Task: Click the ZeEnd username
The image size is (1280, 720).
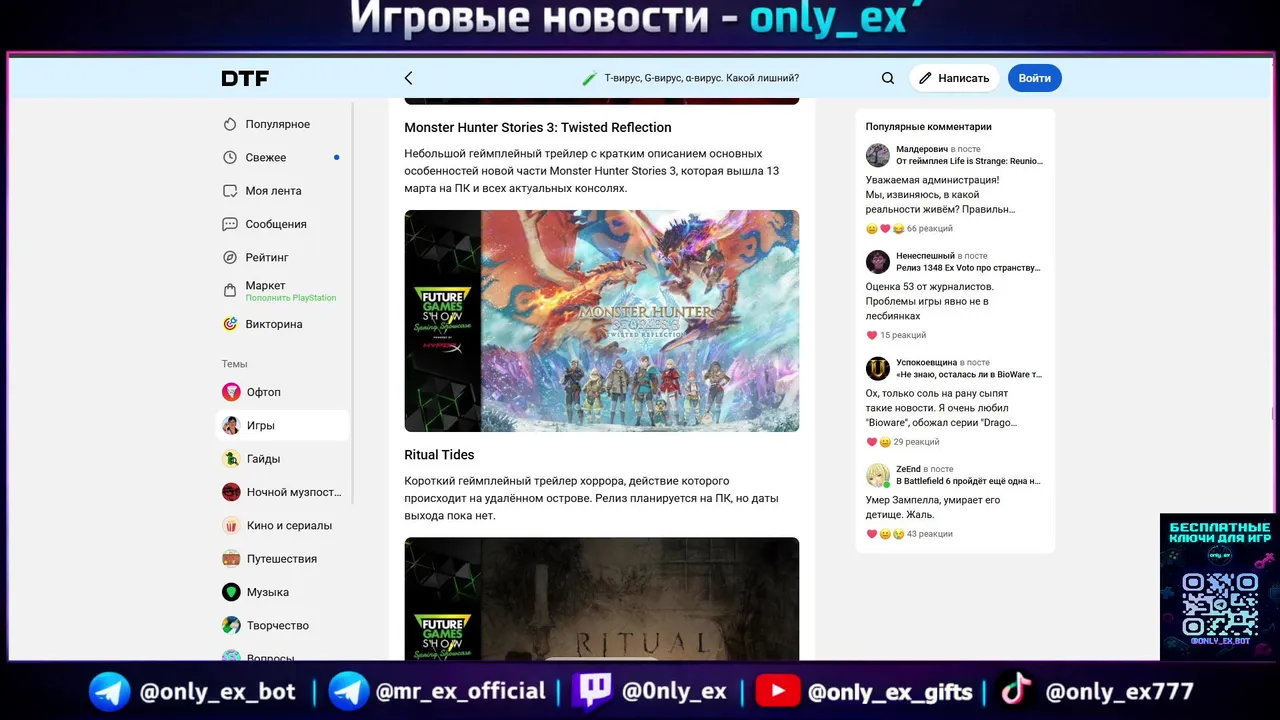Action: (908, 469)
